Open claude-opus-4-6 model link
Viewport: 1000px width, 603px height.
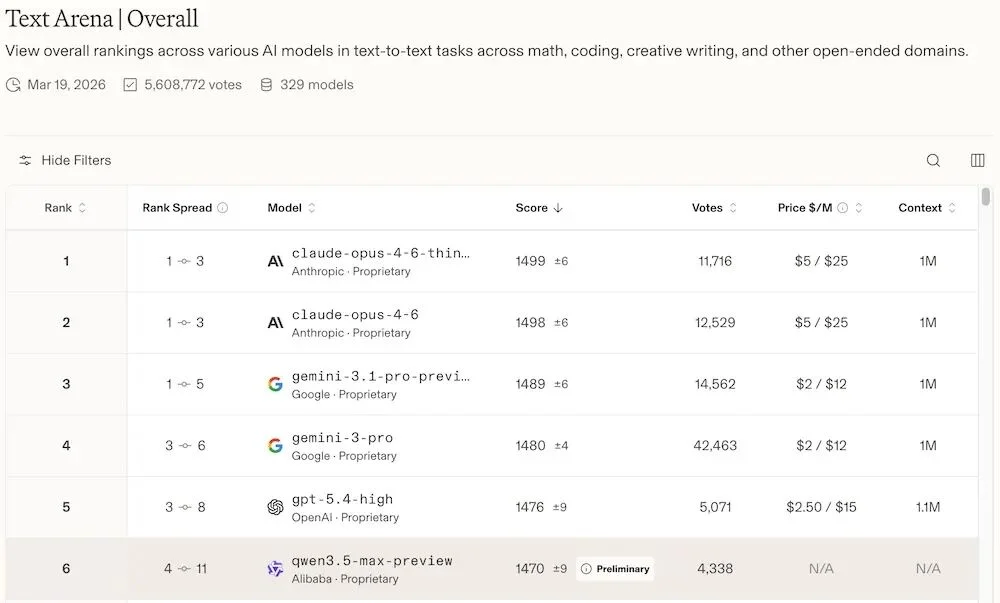(x=355, y=315)
